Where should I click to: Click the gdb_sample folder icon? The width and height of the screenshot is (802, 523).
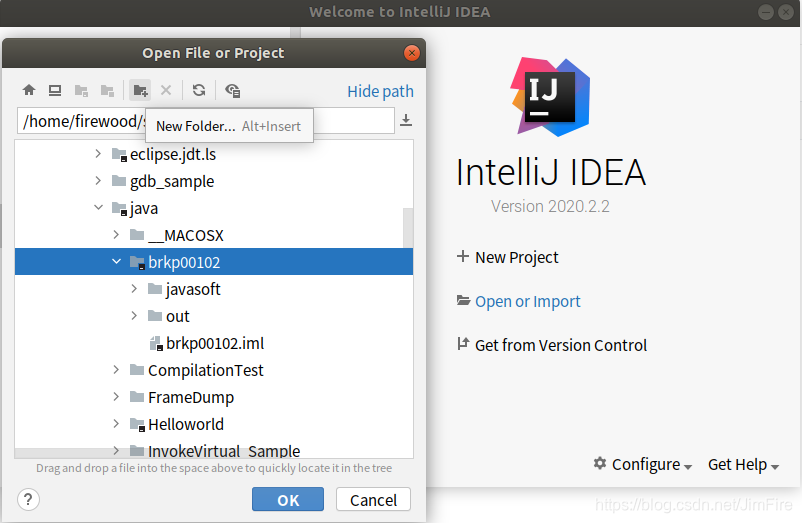click(x=119, y=180)
